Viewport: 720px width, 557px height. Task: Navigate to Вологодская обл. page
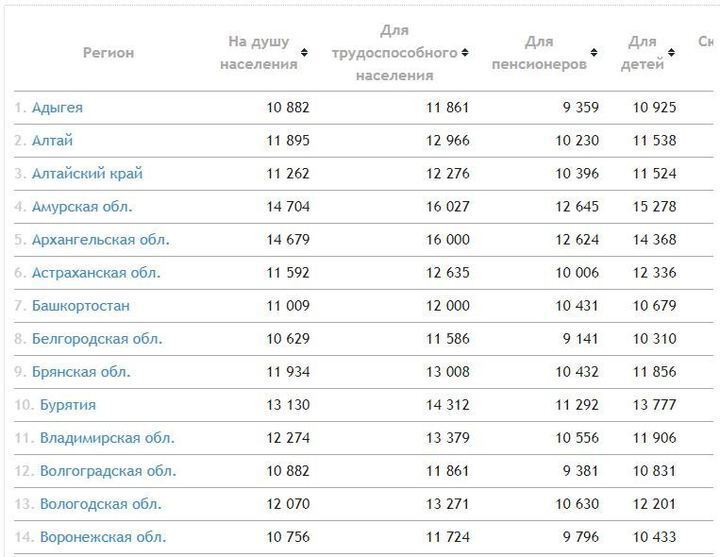(101, 503)
